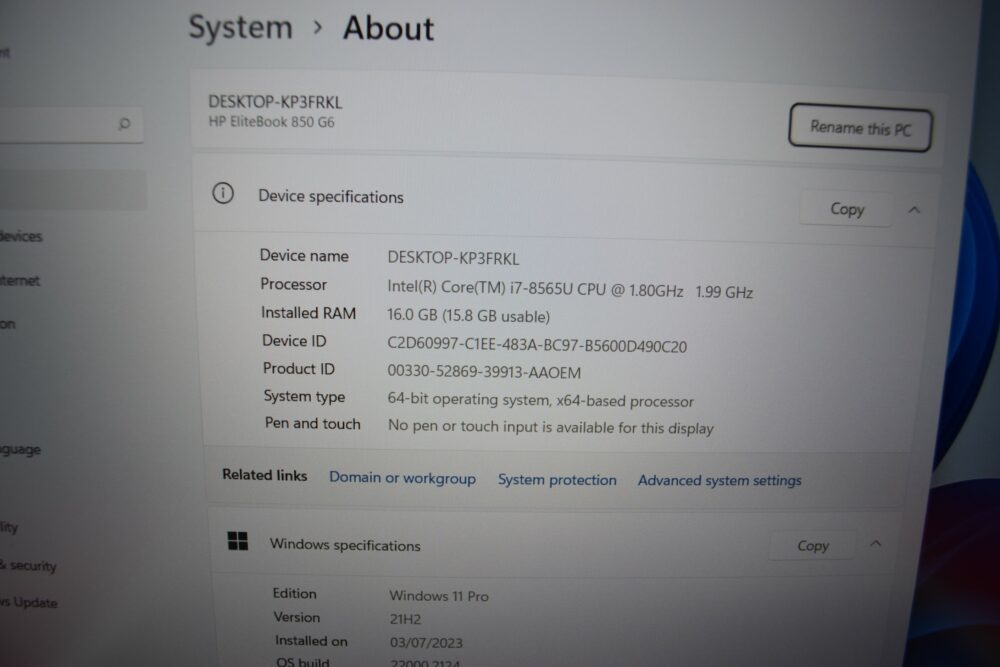
Task: Collapse the Device specifications section
Action: (x=914, y=210)
